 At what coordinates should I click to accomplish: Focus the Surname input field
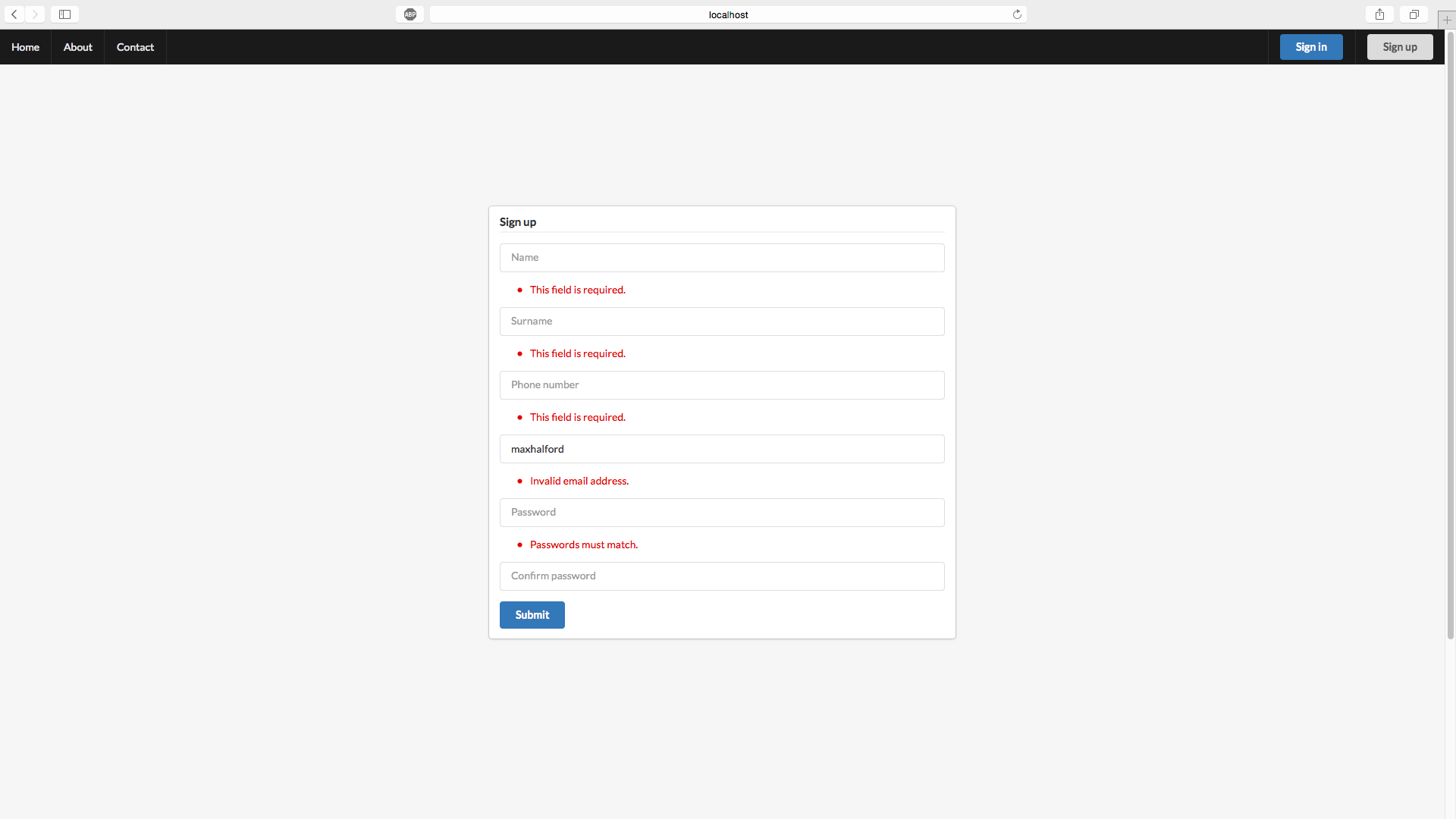pyautogui.click(x=721, y=322)
